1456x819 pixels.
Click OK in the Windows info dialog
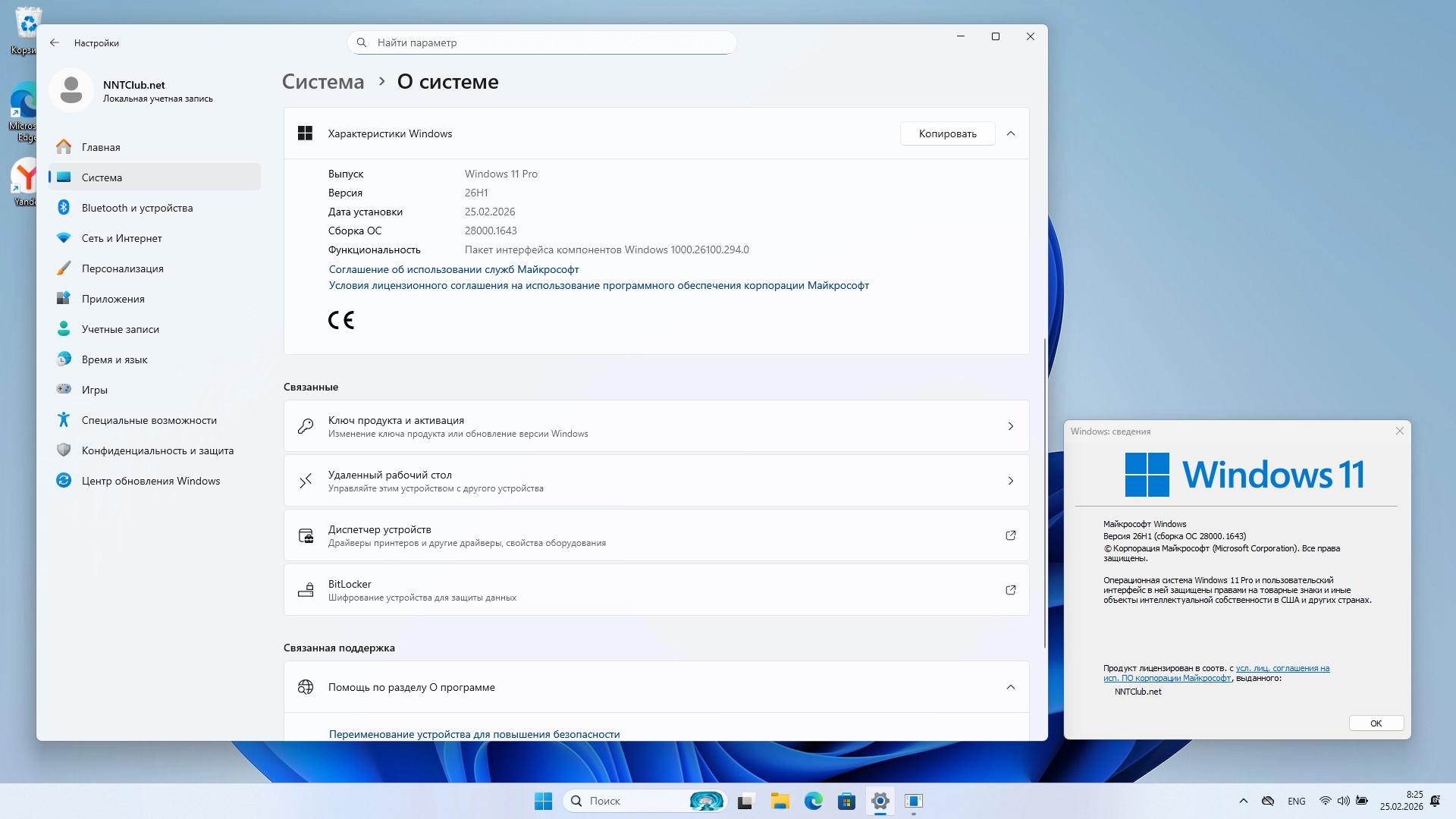[1376, 723]
